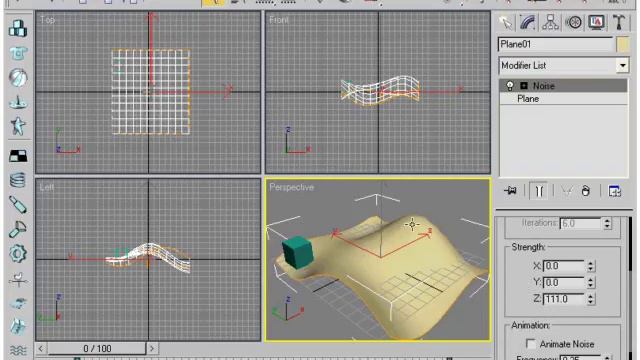Click the Plane01 object name field
This screenshot has height=360, width=640.
(556, 44)
